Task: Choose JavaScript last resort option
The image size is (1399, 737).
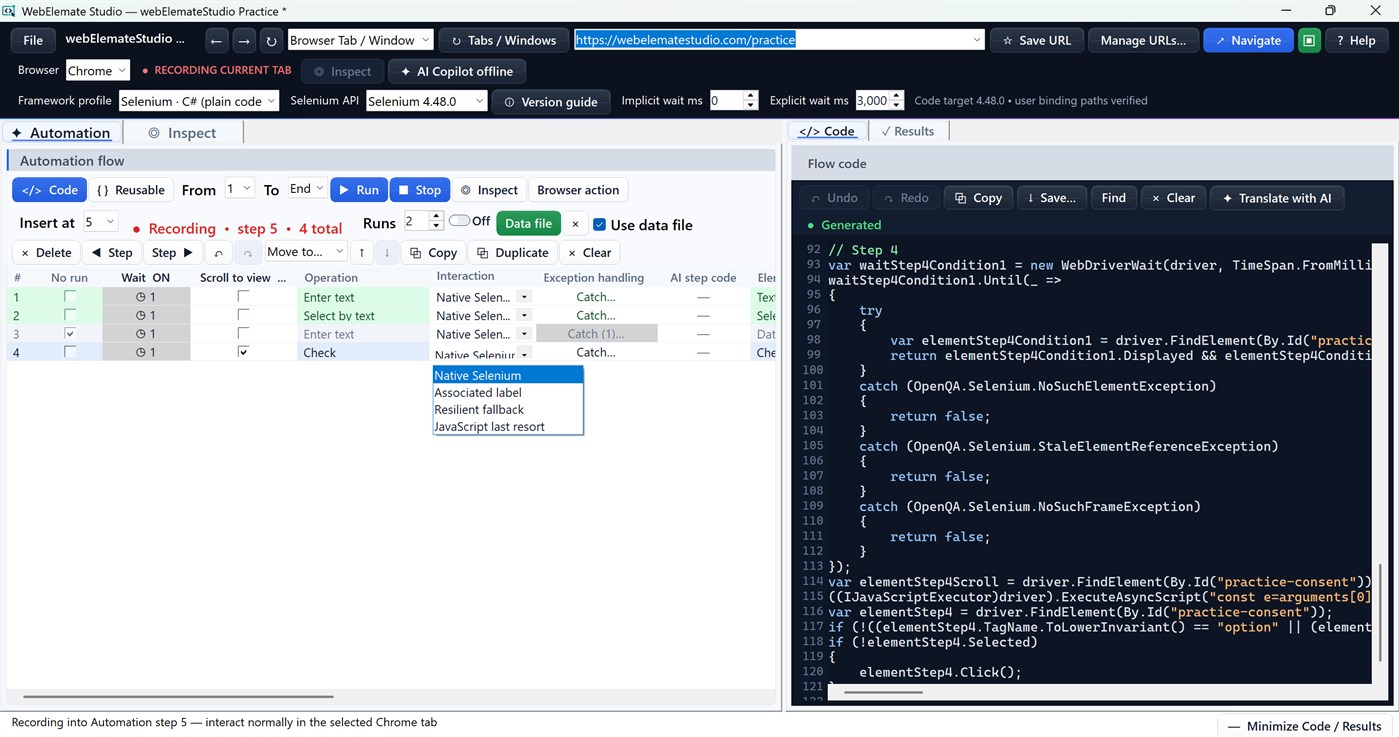Action: tap(508, 426)
